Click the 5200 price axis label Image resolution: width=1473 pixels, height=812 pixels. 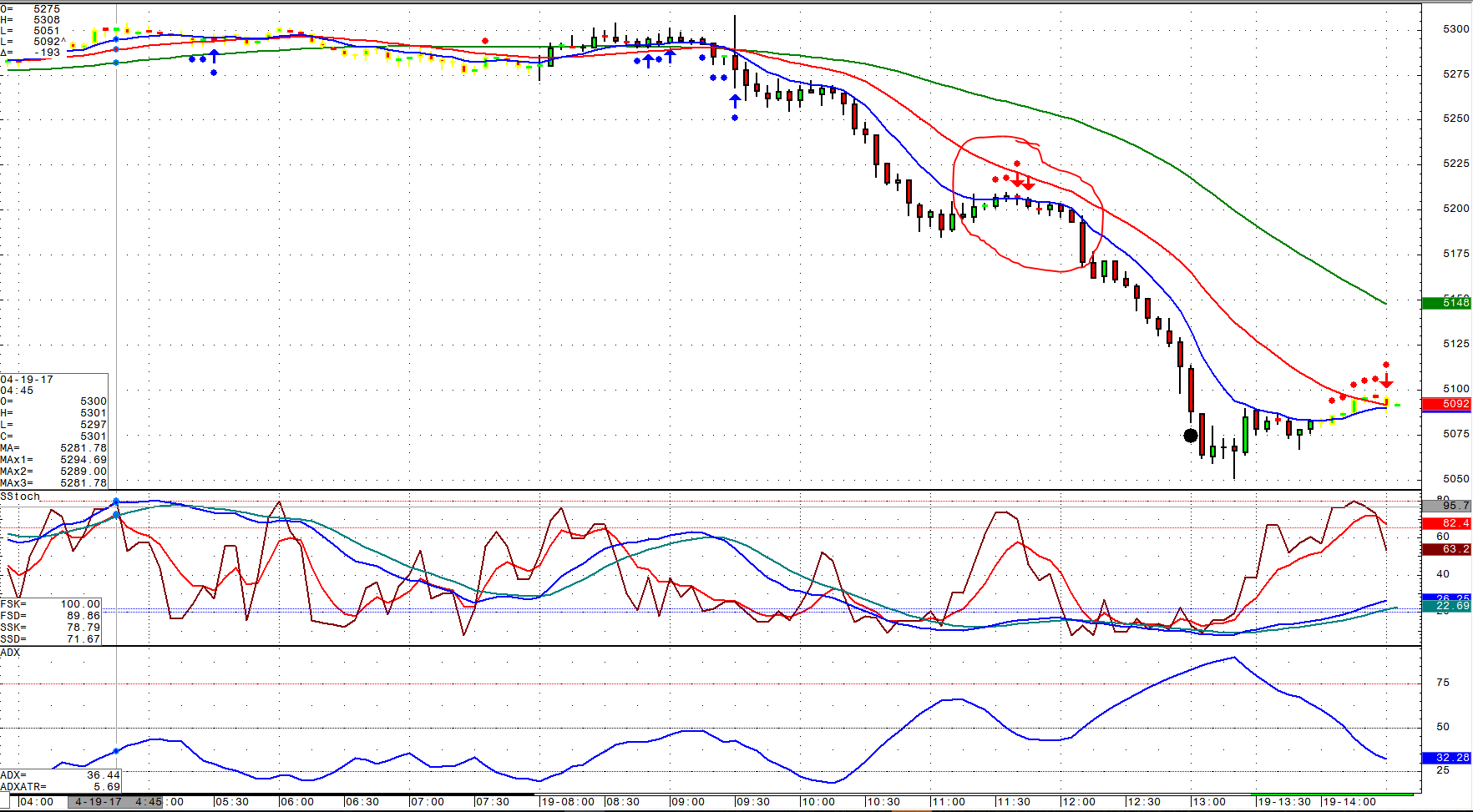coord(1455,209)
